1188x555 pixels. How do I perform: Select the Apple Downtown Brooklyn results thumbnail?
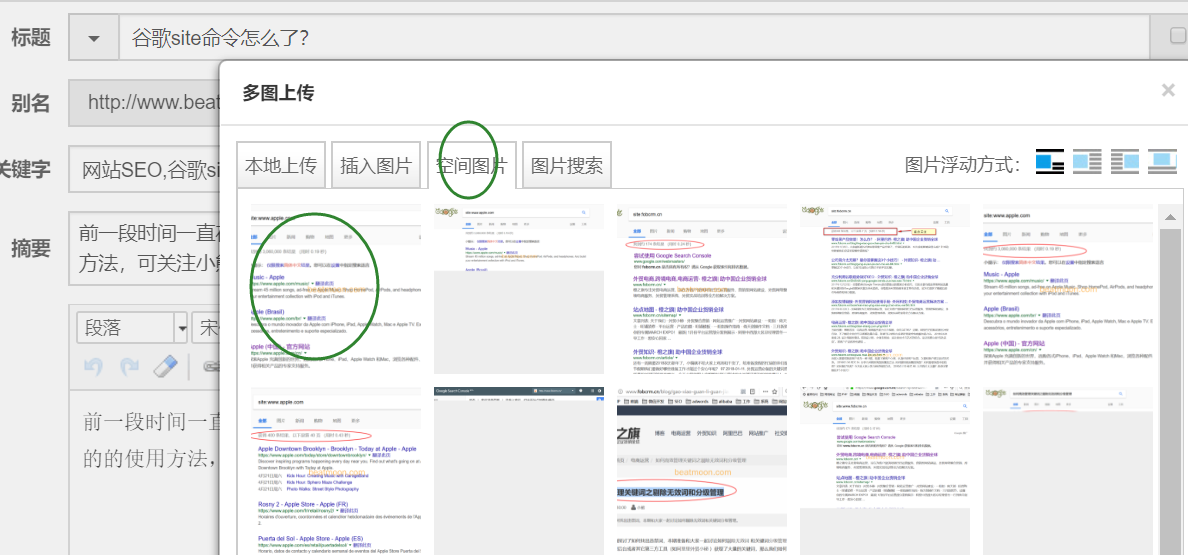336,471
